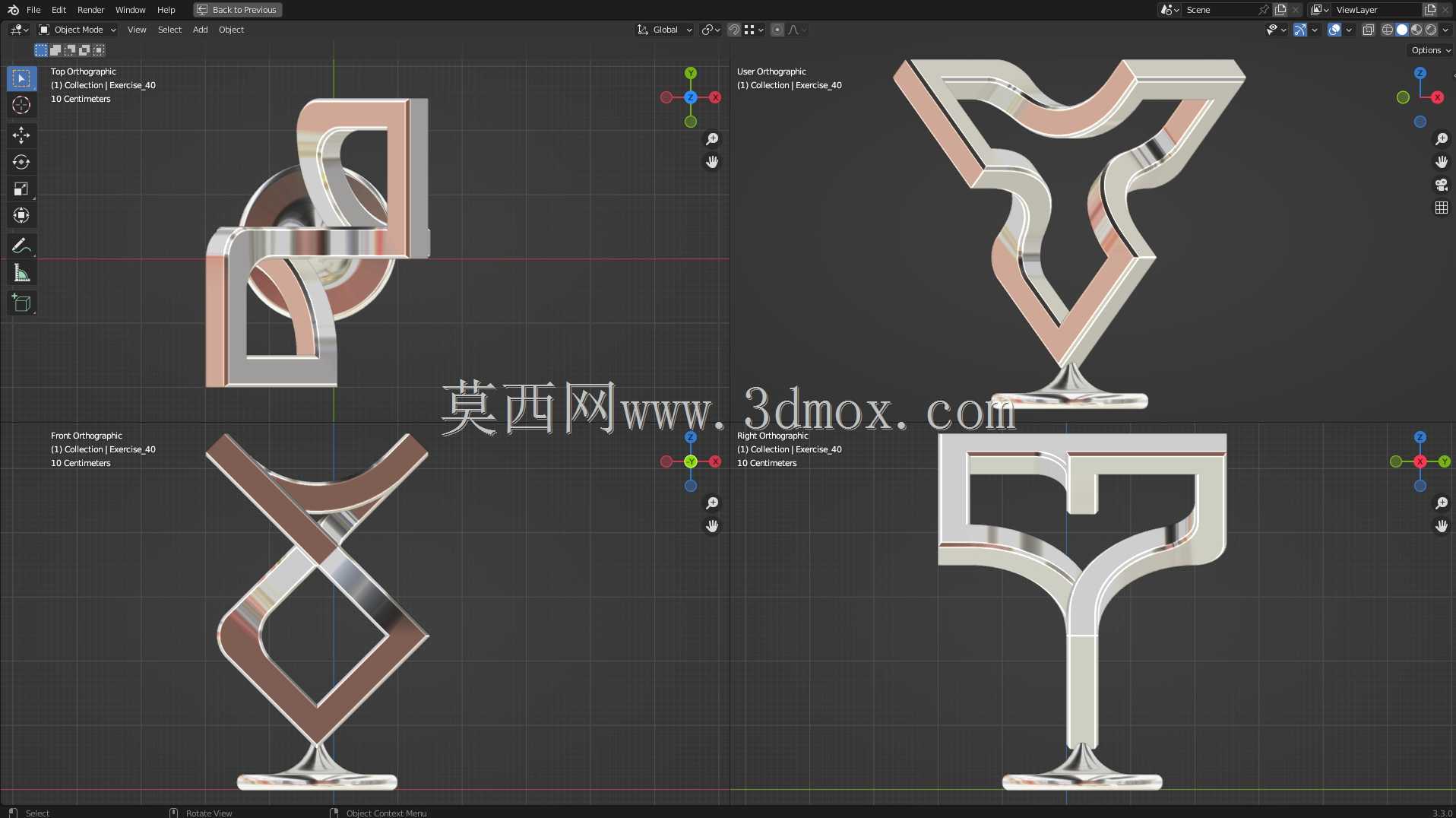Open the Object Mode dropdown

[78, 30]
